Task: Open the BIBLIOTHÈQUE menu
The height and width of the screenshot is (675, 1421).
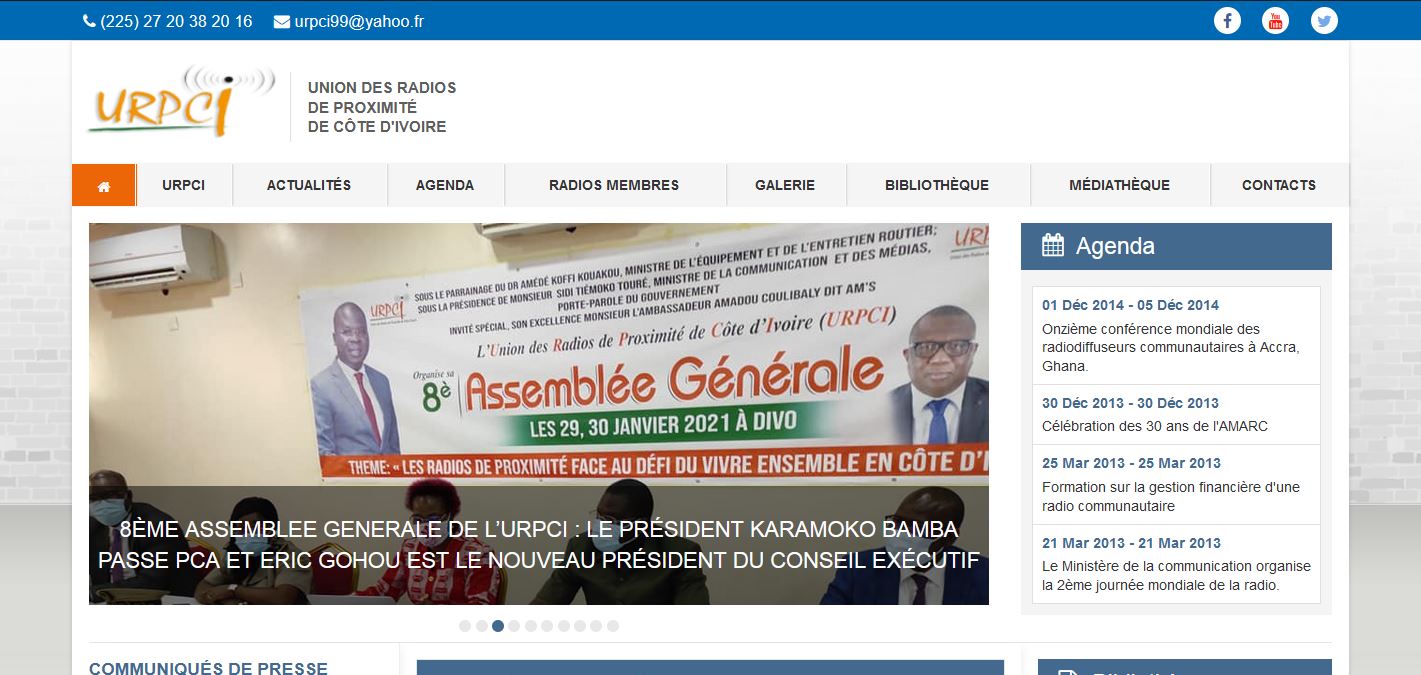Action: pos(937,185)
